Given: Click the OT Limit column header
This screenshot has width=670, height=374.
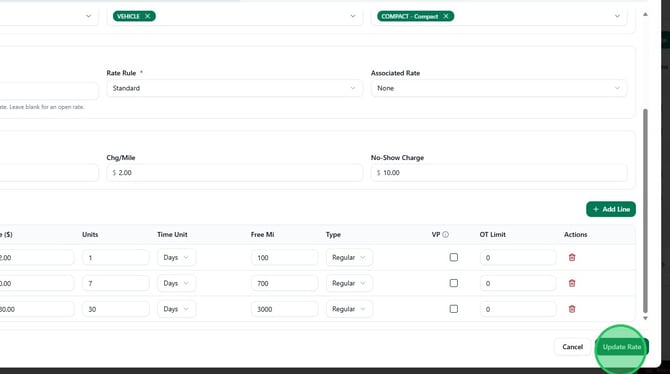Looking at the screenshot, I should (493, 234).
